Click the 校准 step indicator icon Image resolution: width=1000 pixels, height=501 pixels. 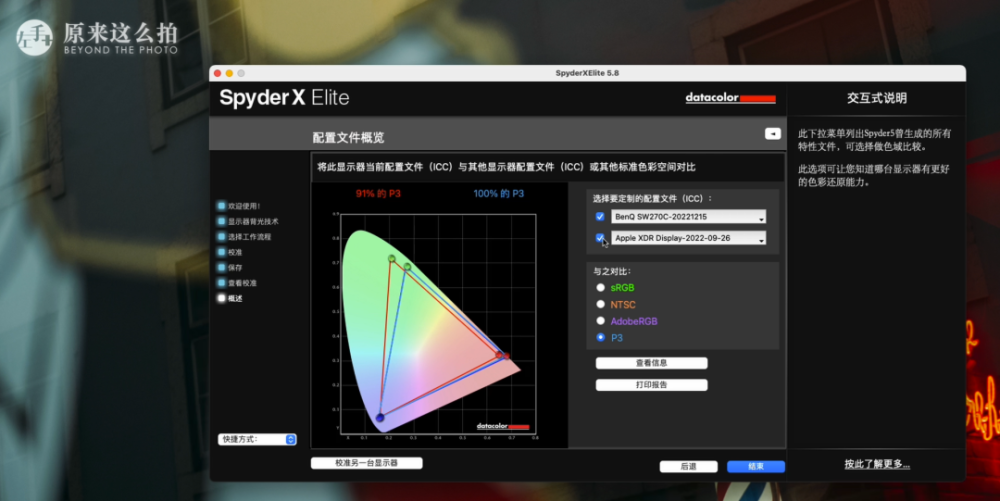[x=221, y=252]
